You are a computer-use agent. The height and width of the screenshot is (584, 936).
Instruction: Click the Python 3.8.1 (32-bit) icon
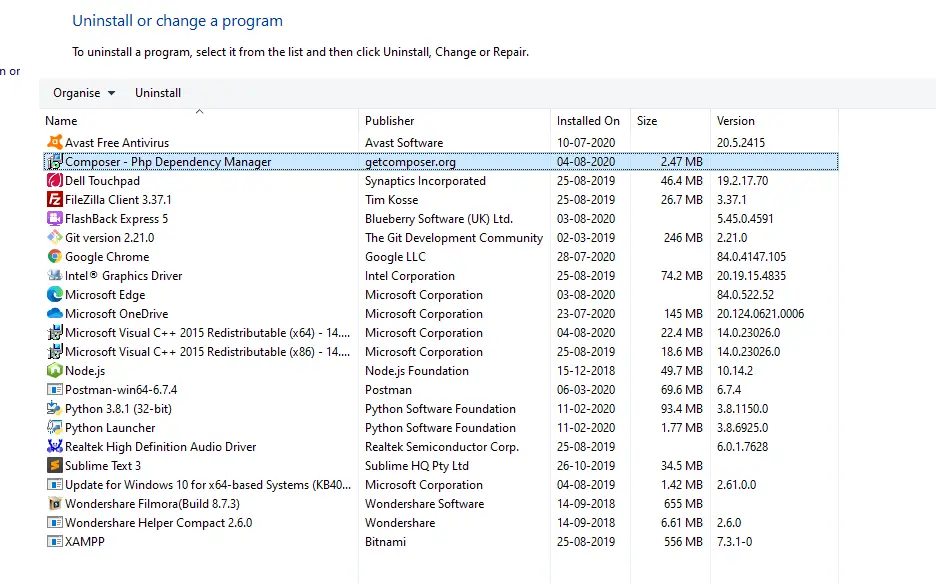pos(55,408)
